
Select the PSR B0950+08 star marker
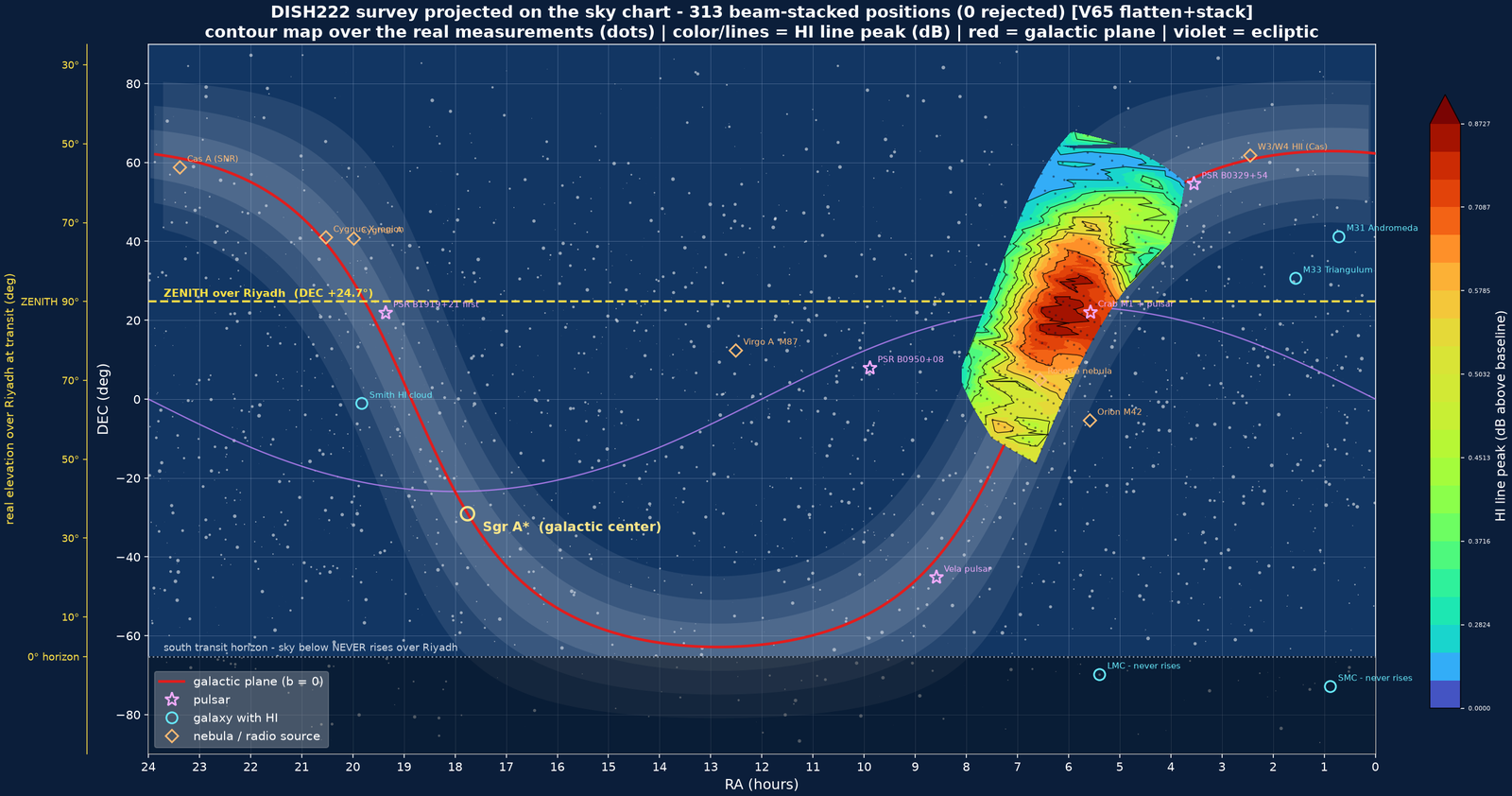[869, 368]
